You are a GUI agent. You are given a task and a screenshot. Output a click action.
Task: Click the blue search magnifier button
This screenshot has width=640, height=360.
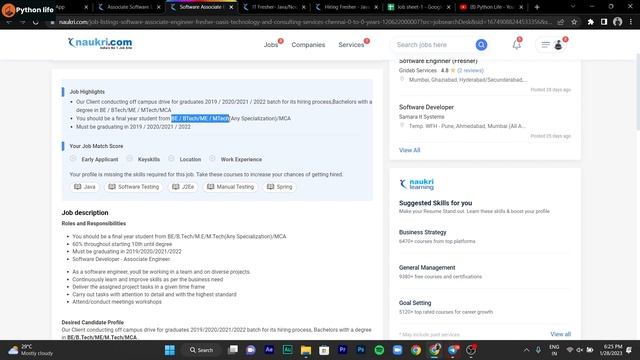coord(481,45)
